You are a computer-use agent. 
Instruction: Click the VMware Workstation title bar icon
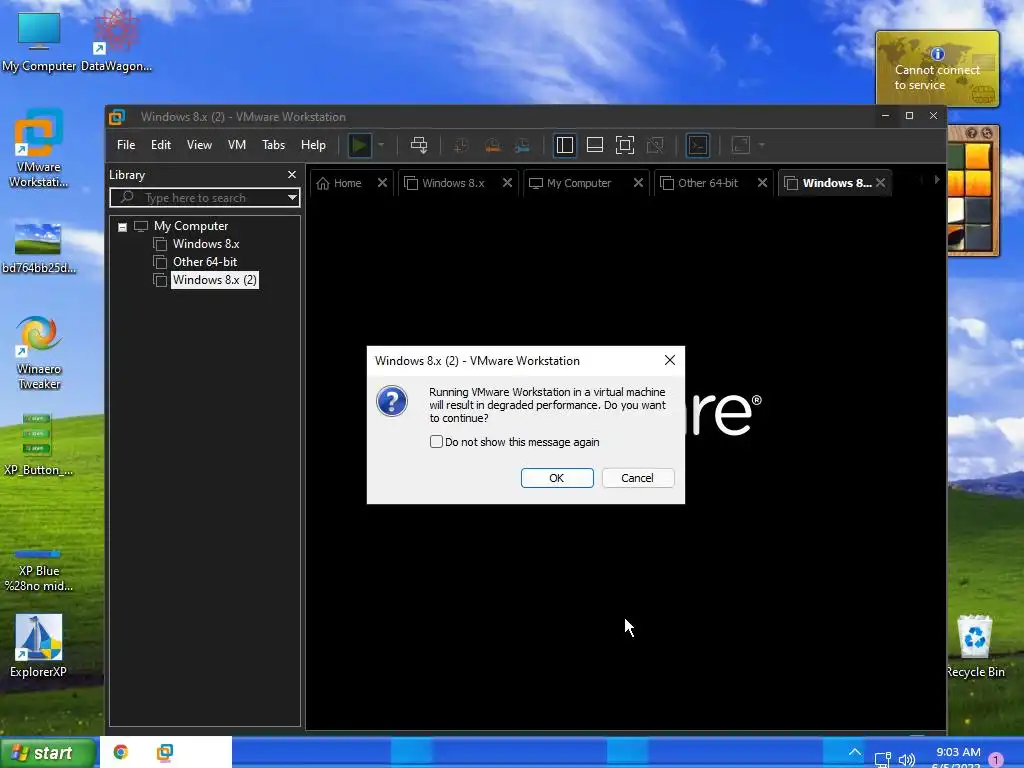[x=117, y=117]
